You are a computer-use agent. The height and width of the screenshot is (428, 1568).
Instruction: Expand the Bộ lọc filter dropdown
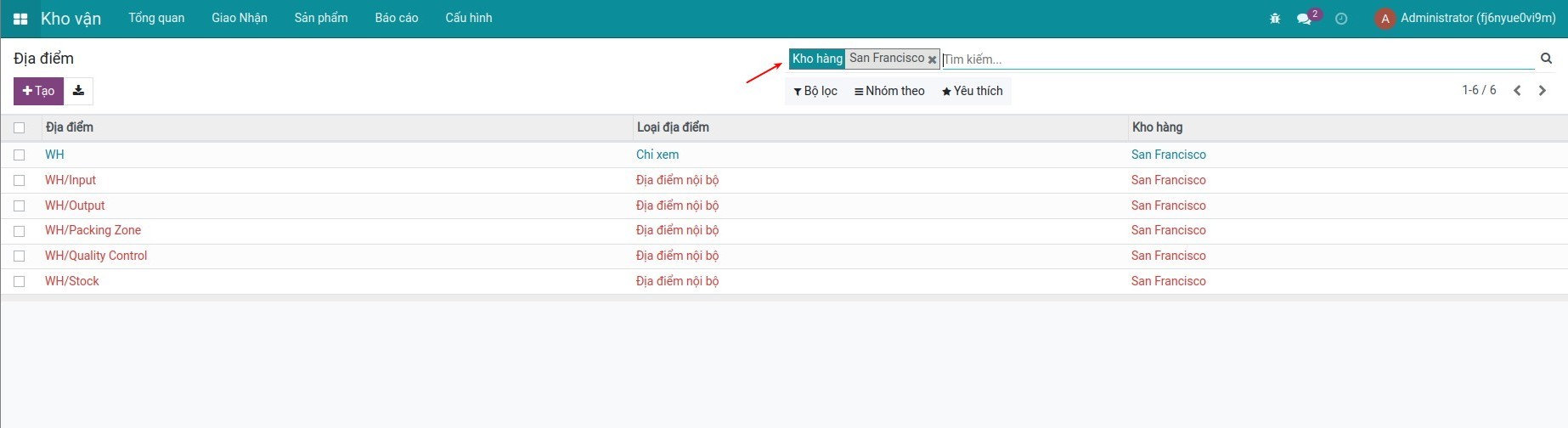[x=815, y=92]
